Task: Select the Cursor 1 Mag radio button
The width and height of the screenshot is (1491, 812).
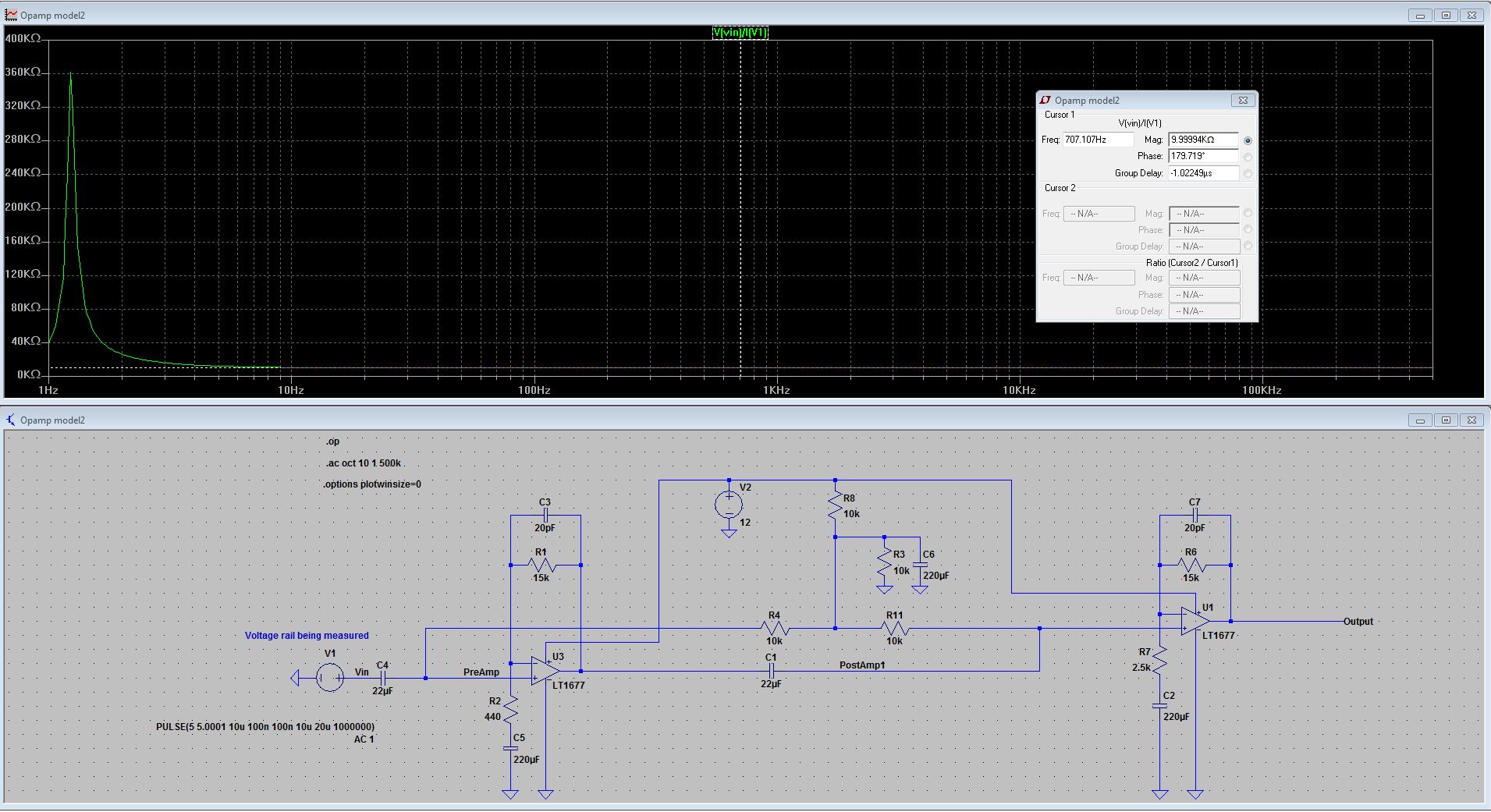Action: [x=1248, y=140]
